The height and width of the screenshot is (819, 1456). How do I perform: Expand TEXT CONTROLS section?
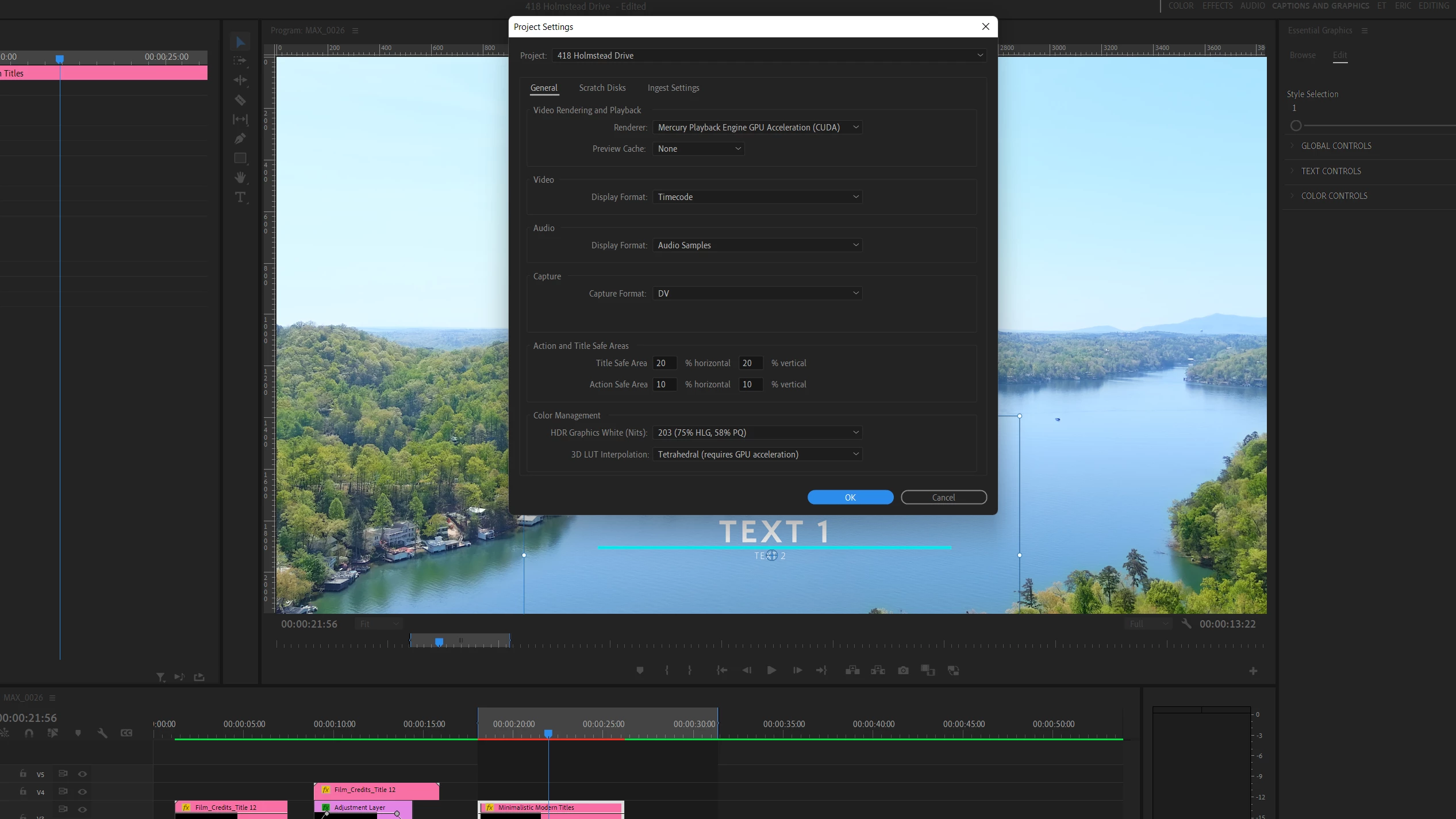pyautogui.click(x=1331, y=171)
